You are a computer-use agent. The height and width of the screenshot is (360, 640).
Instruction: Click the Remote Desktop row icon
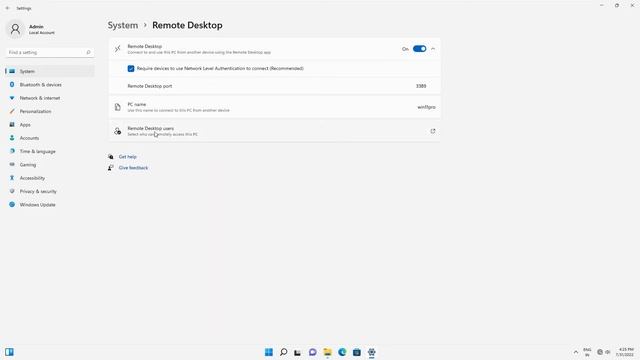tap(118, 49)
